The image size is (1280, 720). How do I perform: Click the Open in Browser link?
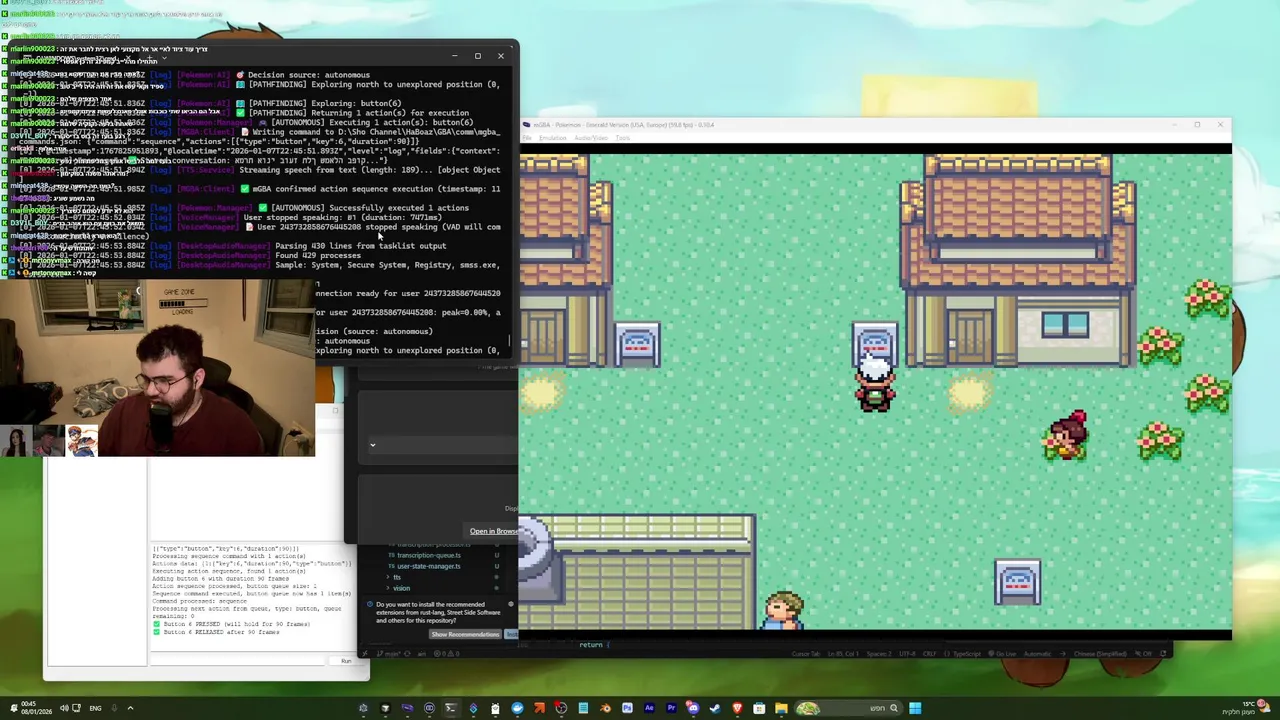click(494, 531)
